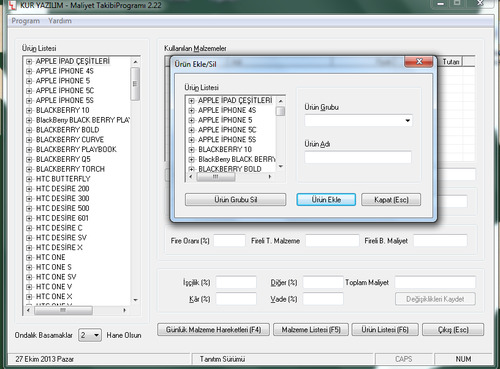Select HTC DESİRE C item

(x=59, y=228)
